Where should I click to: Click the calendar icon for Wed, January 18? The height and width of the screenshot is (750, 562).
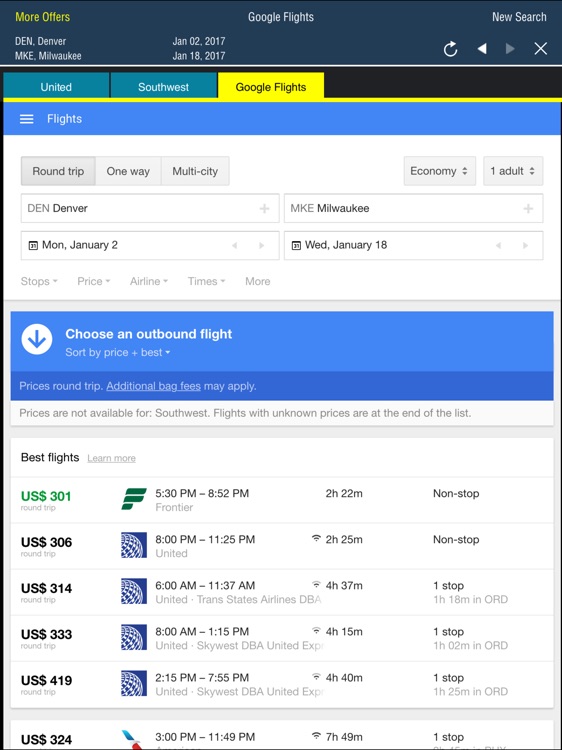tap(296, 245)
